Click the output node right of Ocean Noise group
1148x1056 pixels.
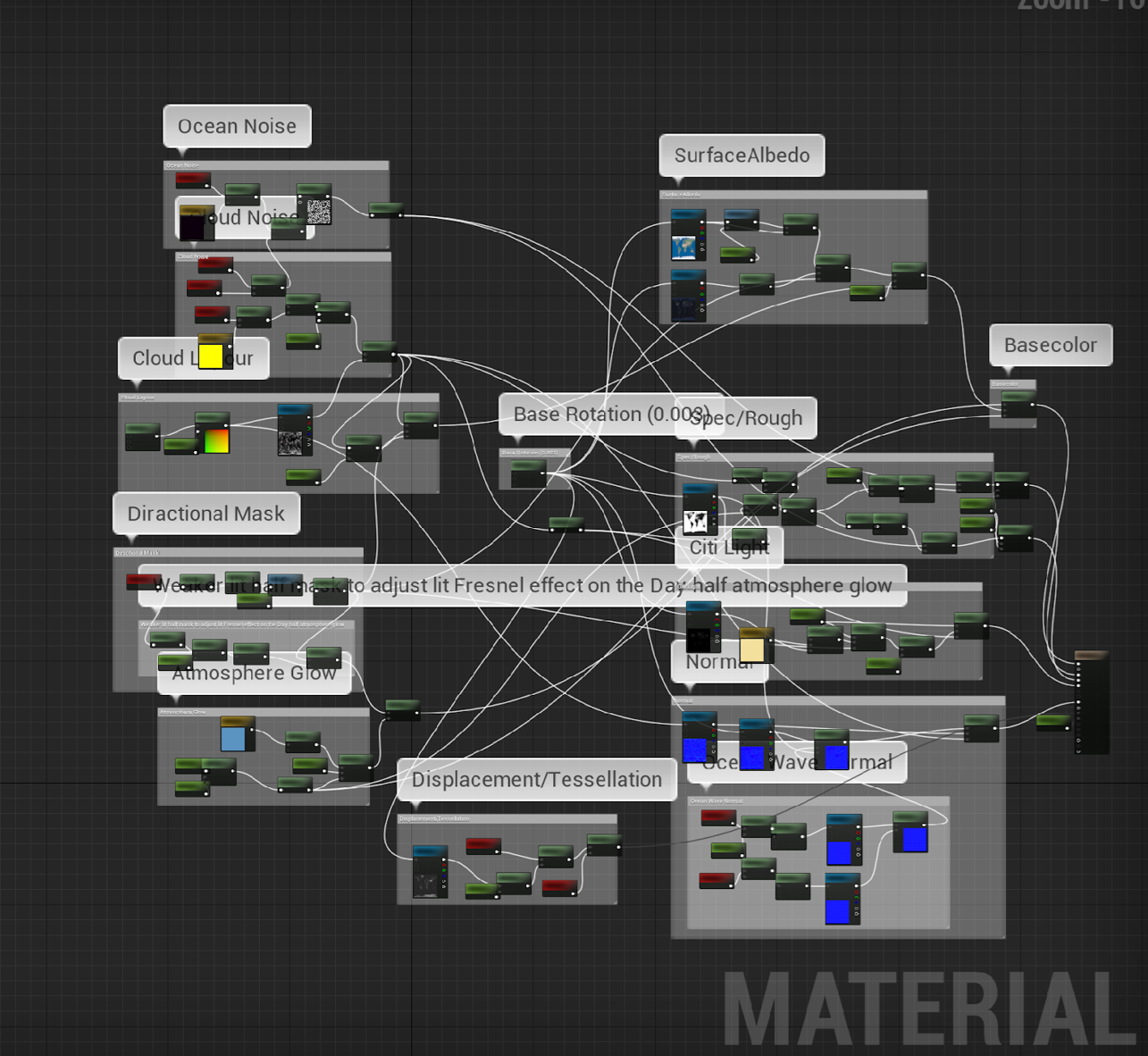click(x=386, y=210)
